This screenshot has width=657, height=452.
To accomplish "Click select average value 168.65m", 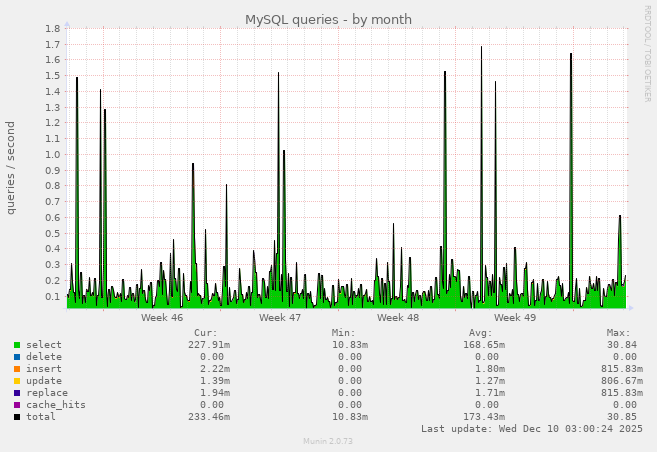I will (x=484, y=345).
